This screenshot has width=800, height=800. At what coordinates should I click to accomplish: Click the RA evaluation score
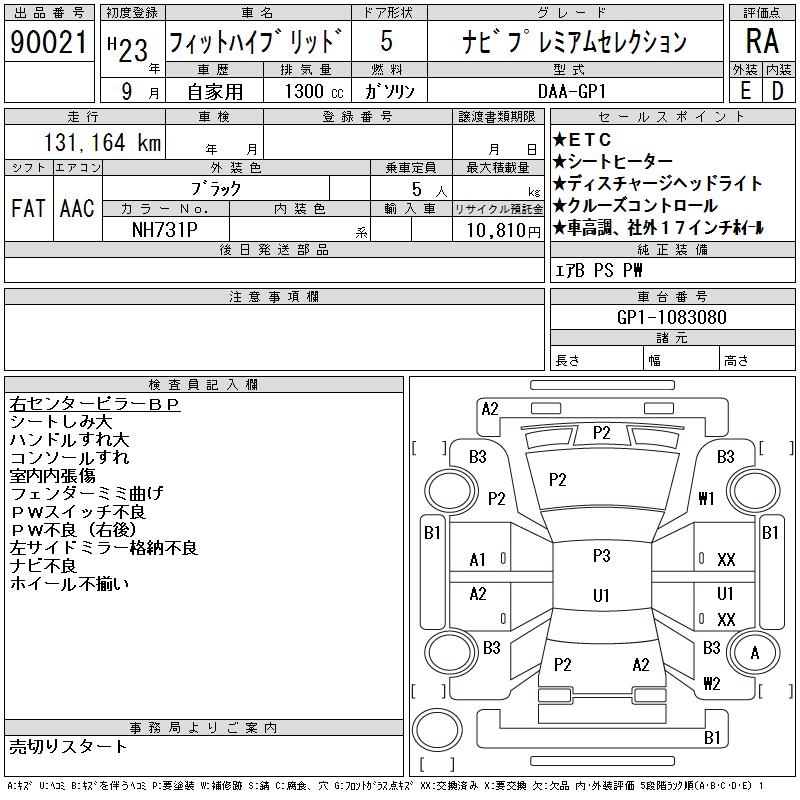pyautogui.click(x=762, y=42)
